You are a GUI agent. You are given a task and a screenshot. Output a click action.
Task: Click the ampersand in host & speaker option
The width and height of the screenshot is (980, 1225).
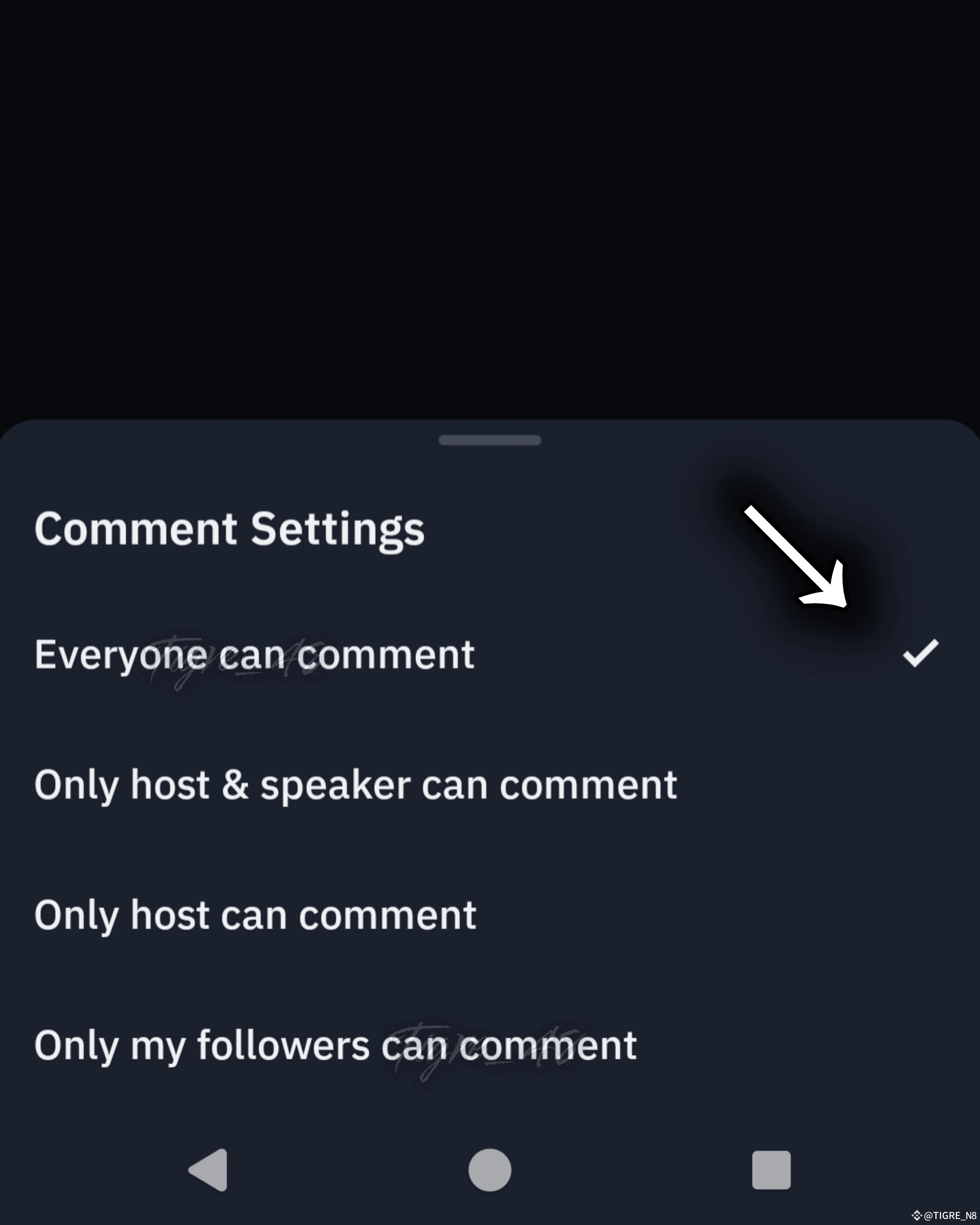coord(235,785)
